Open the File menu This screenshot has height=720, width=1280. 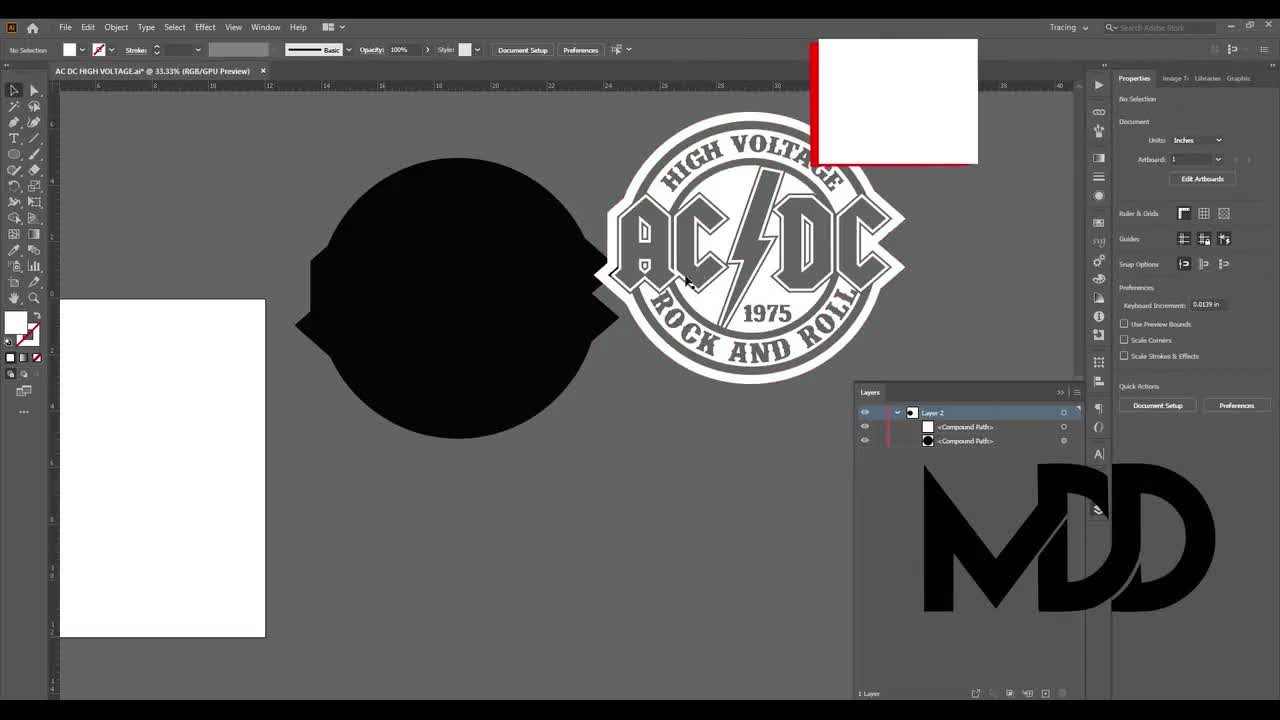point(65,27)
